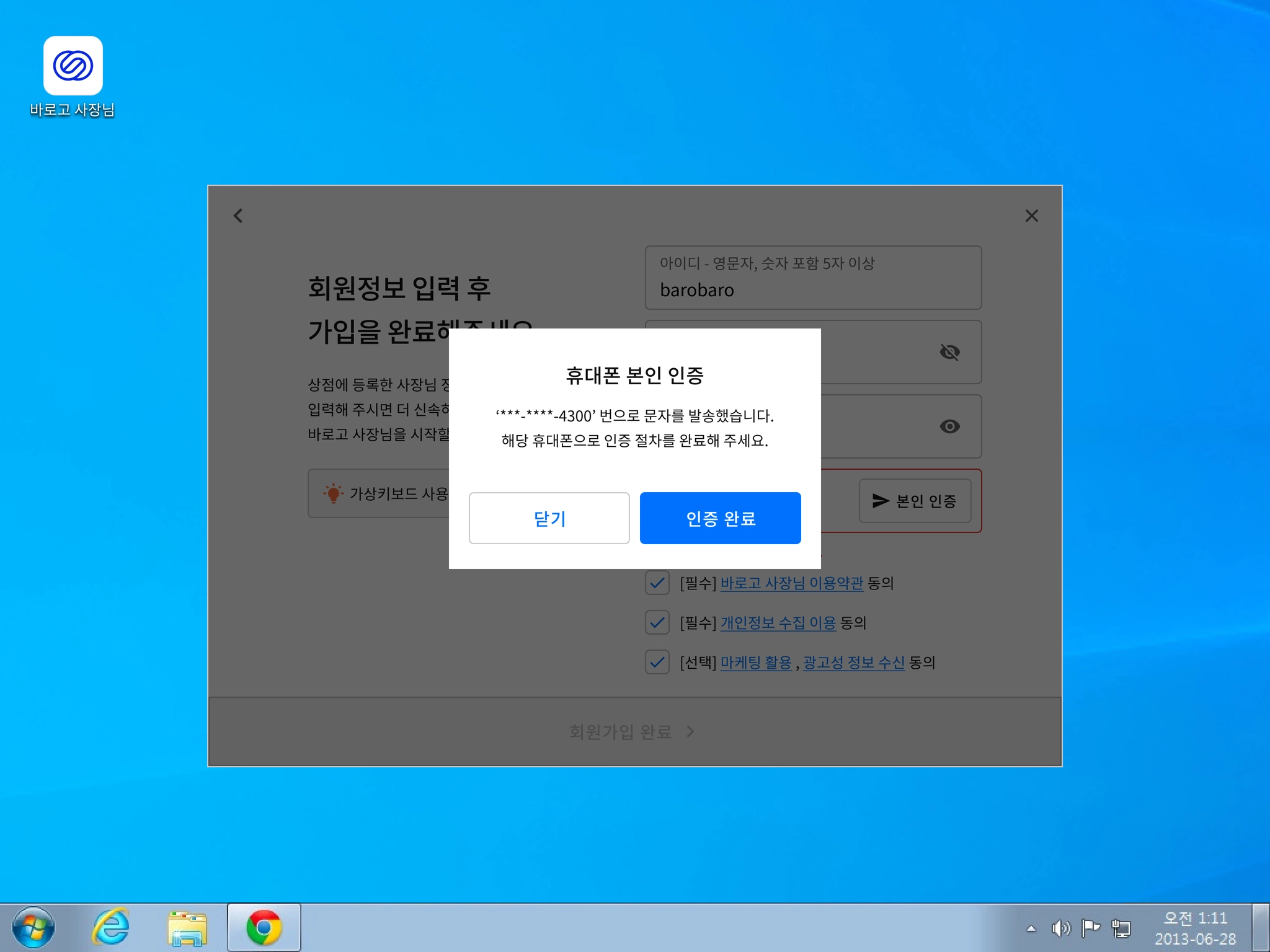This screenshot has width=1270, height=952.
Task: Launch Internet Explorer from the taskbar
Action: (x=110, y=927)
